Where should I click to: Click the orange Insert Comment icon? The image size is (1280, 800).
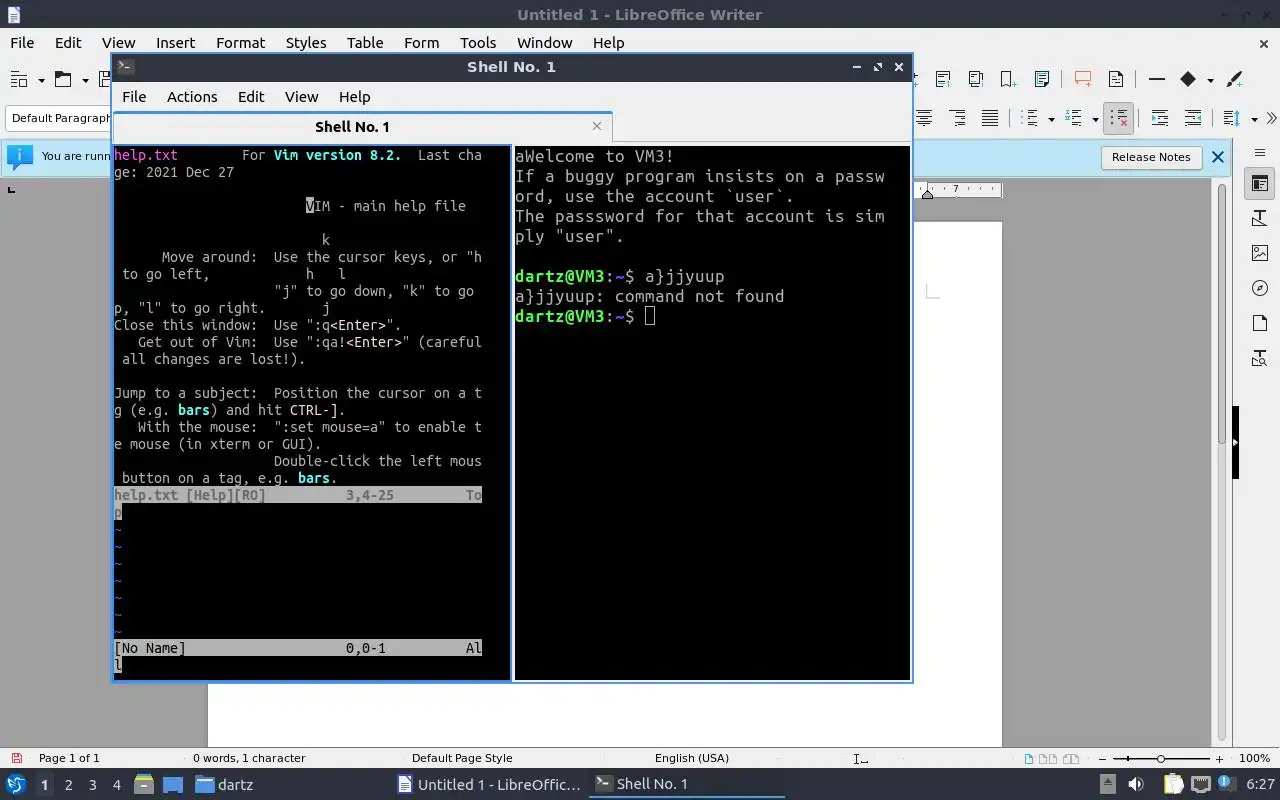click(x=1082, y=79)
